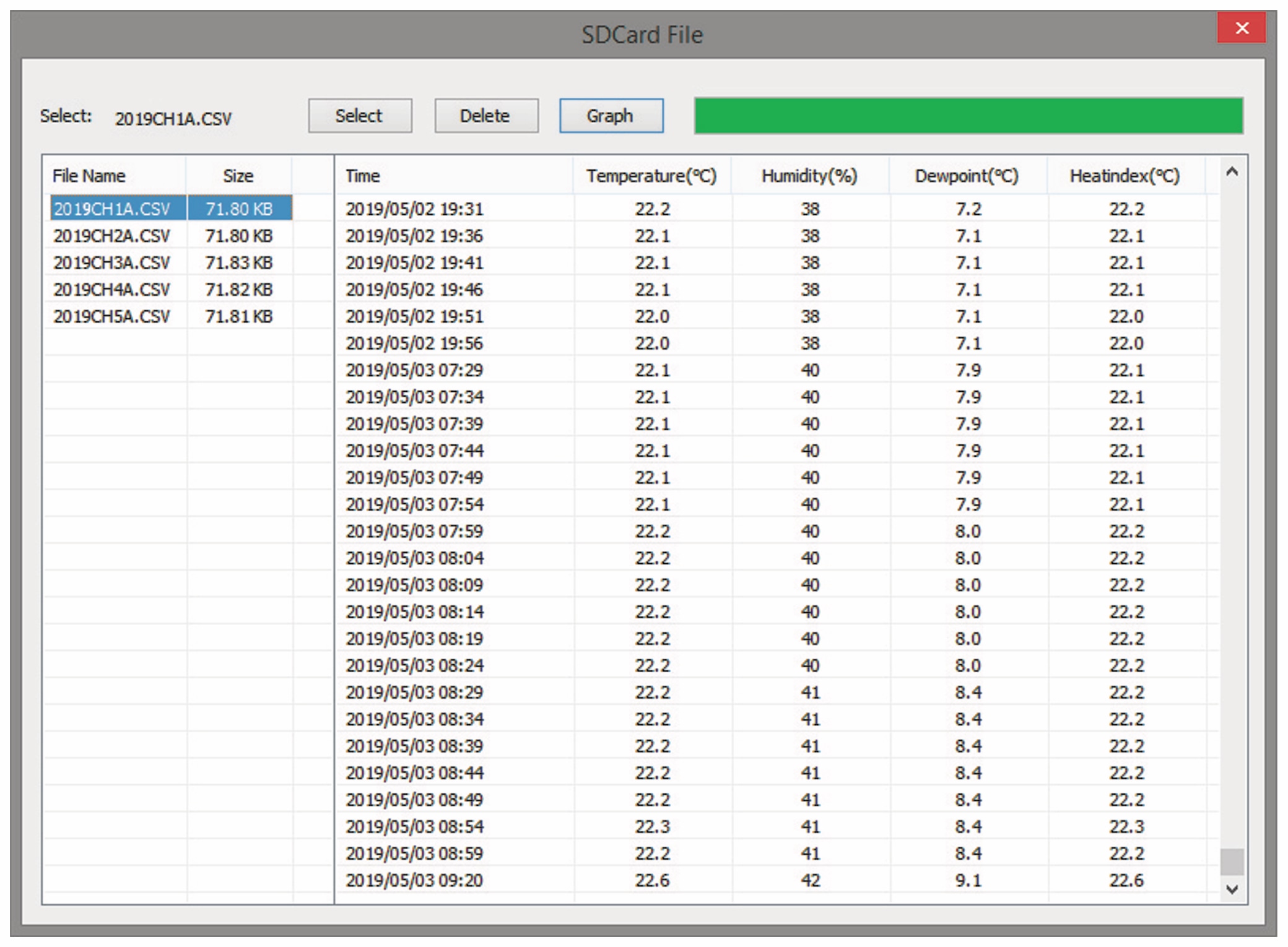This screenshot has height=947, width=1288.
Task: Click highlighted 2019CH1A.CSV file entry
Action: click(111, 209)
